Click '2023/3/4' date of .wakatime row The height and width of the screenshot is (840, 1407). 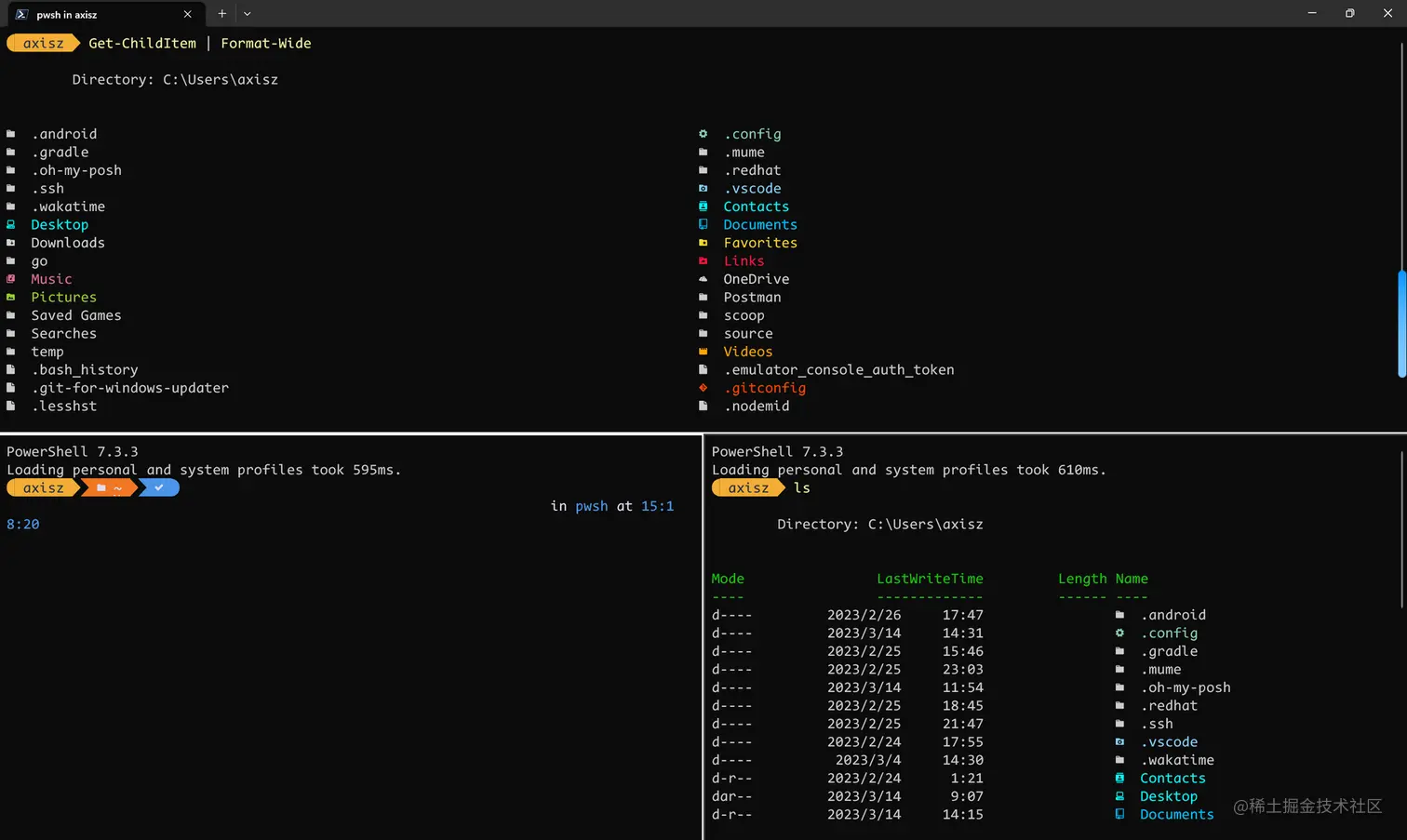pyautogui.click(x=868, y=760)
